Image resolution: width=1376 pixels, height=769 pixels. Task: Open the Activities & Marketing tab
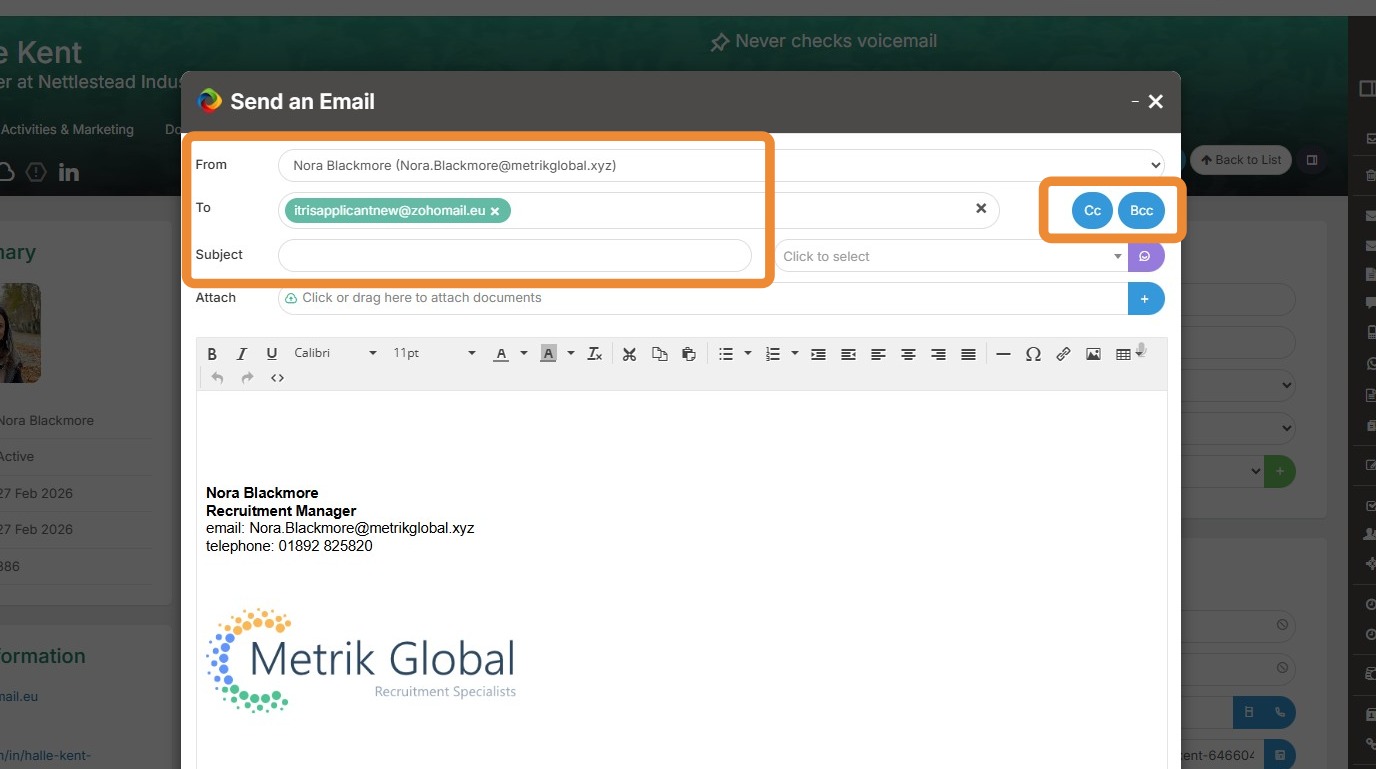click(67, 130)
